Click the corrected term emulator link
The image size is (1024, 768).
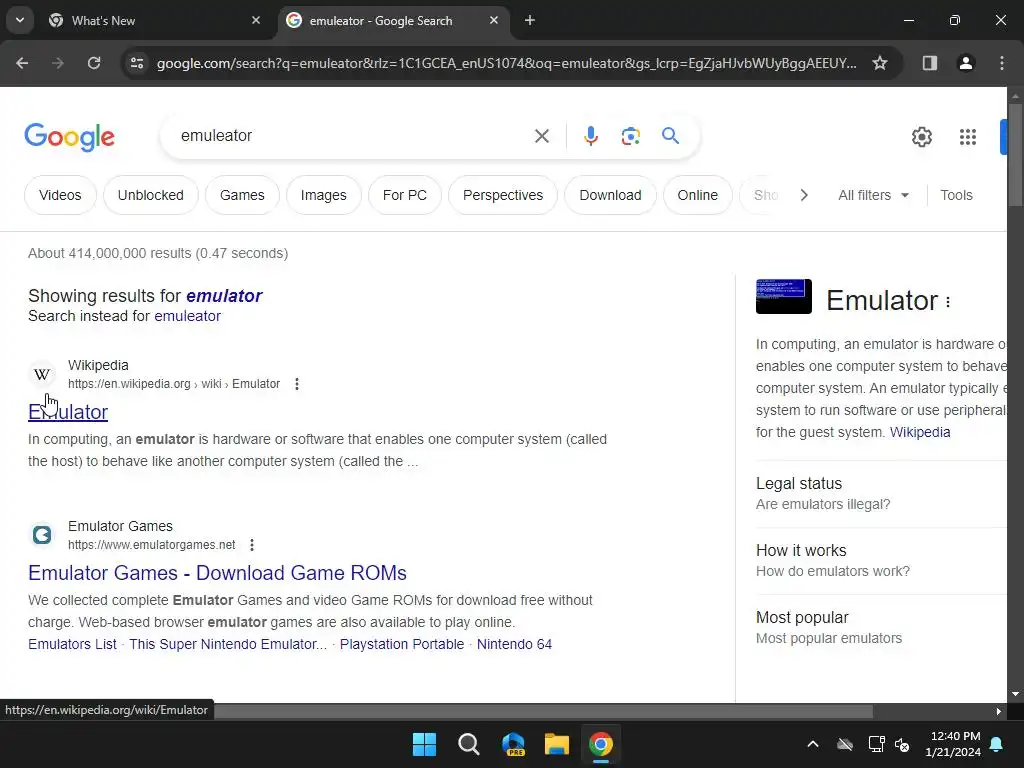pyautogui.click(x=224, y=296)
